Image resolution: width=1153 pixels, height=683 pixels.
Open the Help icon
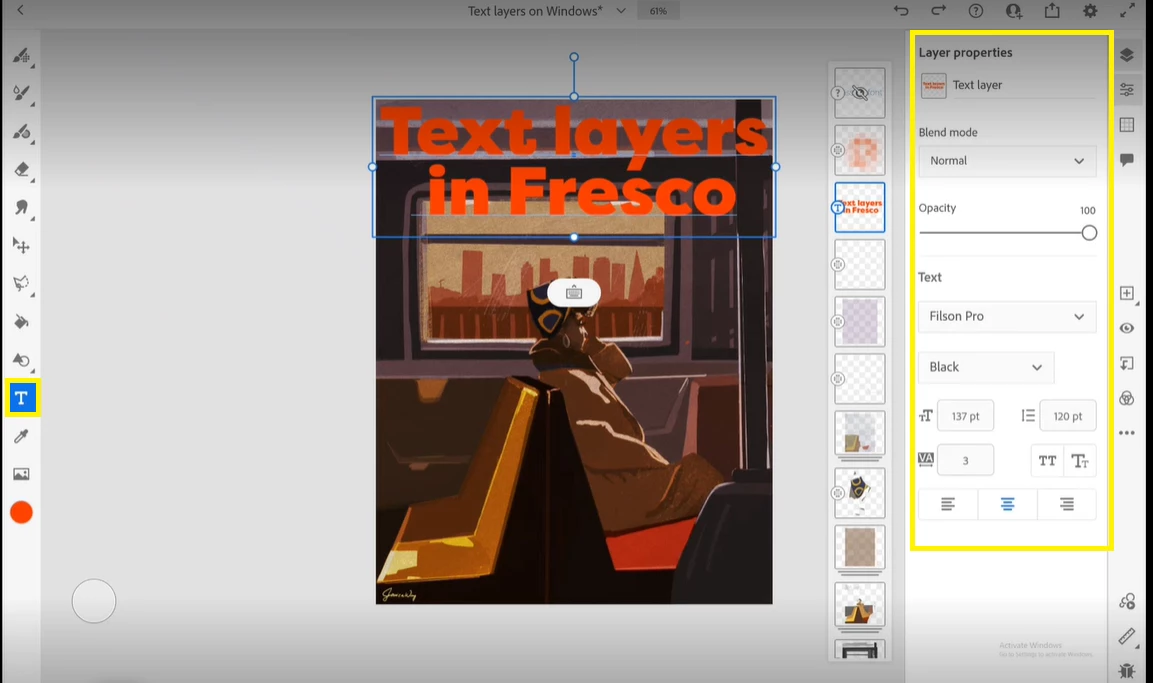pyautogui.click(x=976, y=11)
